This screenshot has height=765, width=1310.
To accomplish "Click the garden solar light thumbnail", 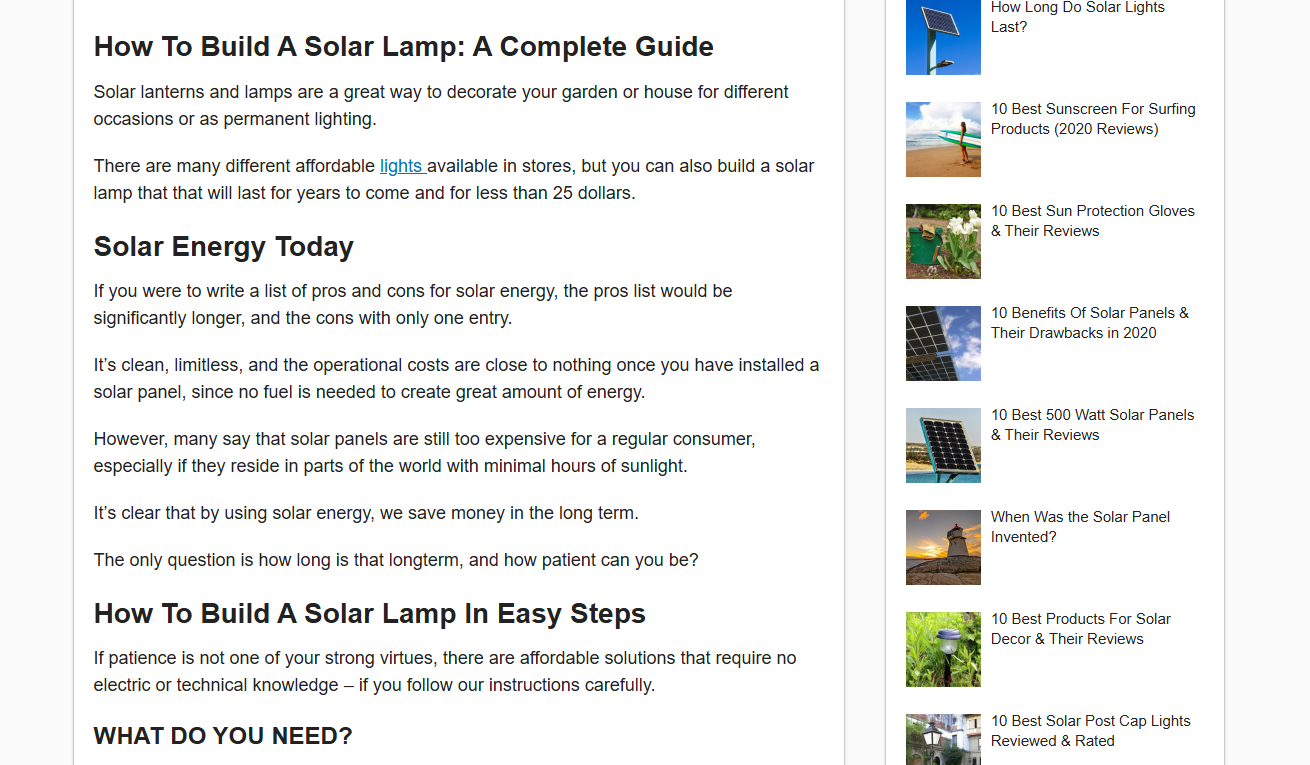I will [943, 649].
